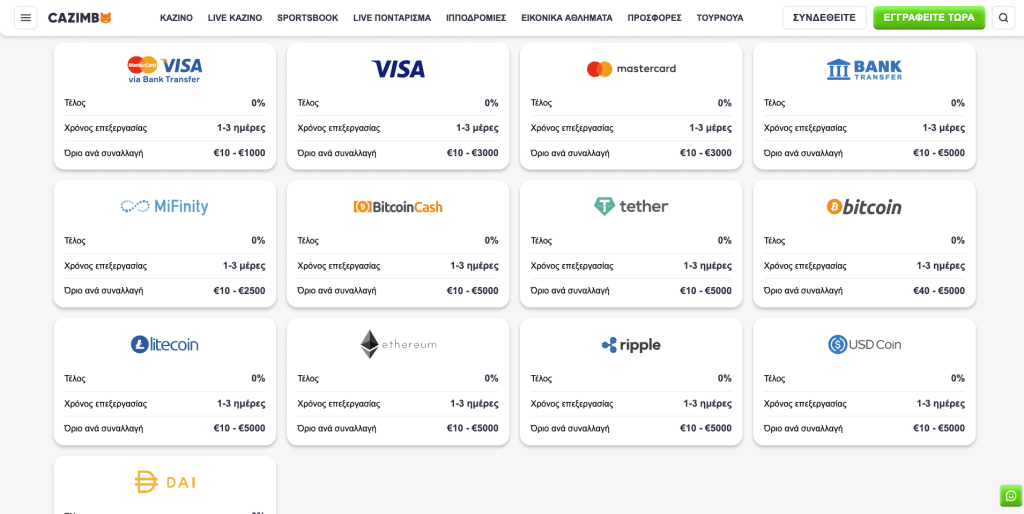Select the Tether payment logo
The height and width of the screenshot is (514, 1024).
pyautogui.click(x=631, y=206)
